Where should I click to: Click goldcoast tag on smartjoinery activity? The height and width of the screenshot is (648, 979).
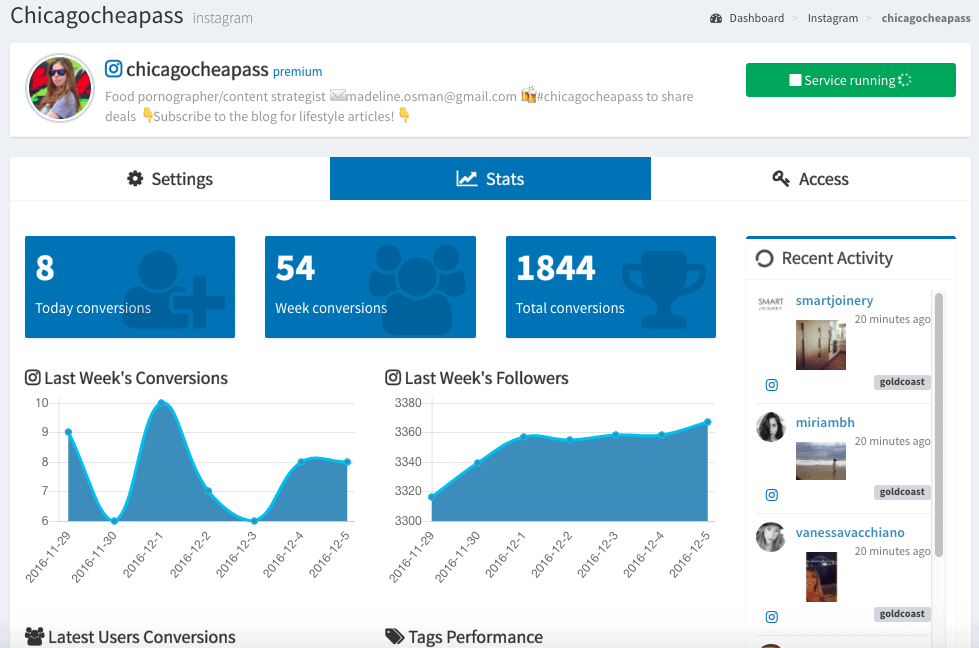[902, 382]
